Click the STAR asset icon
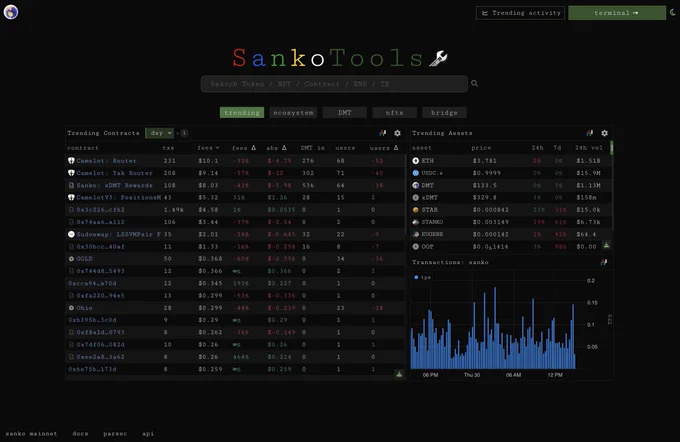 coord(415,210)
